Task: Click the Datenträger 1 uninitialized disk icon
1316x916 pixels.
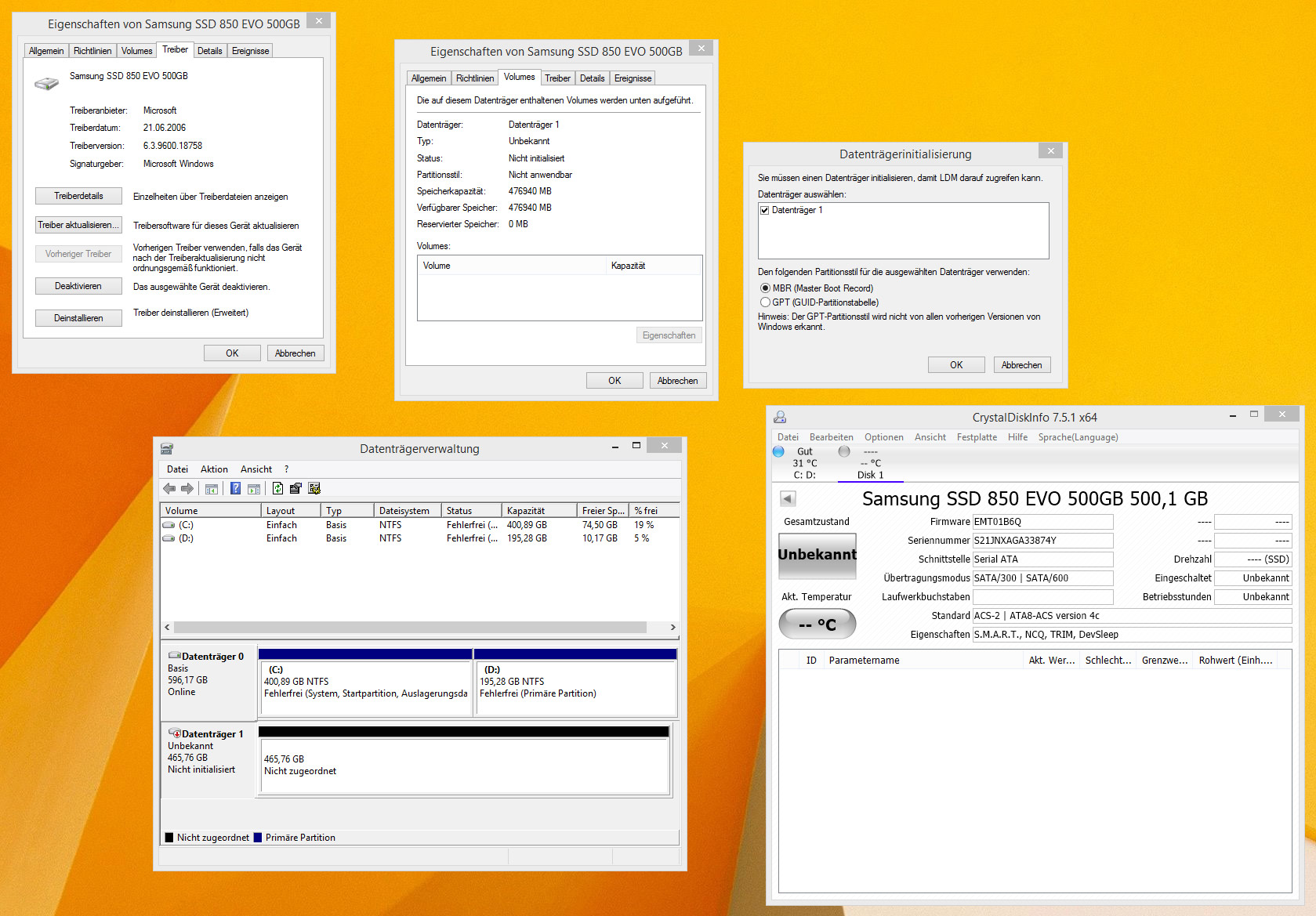Action: [174, 733]
